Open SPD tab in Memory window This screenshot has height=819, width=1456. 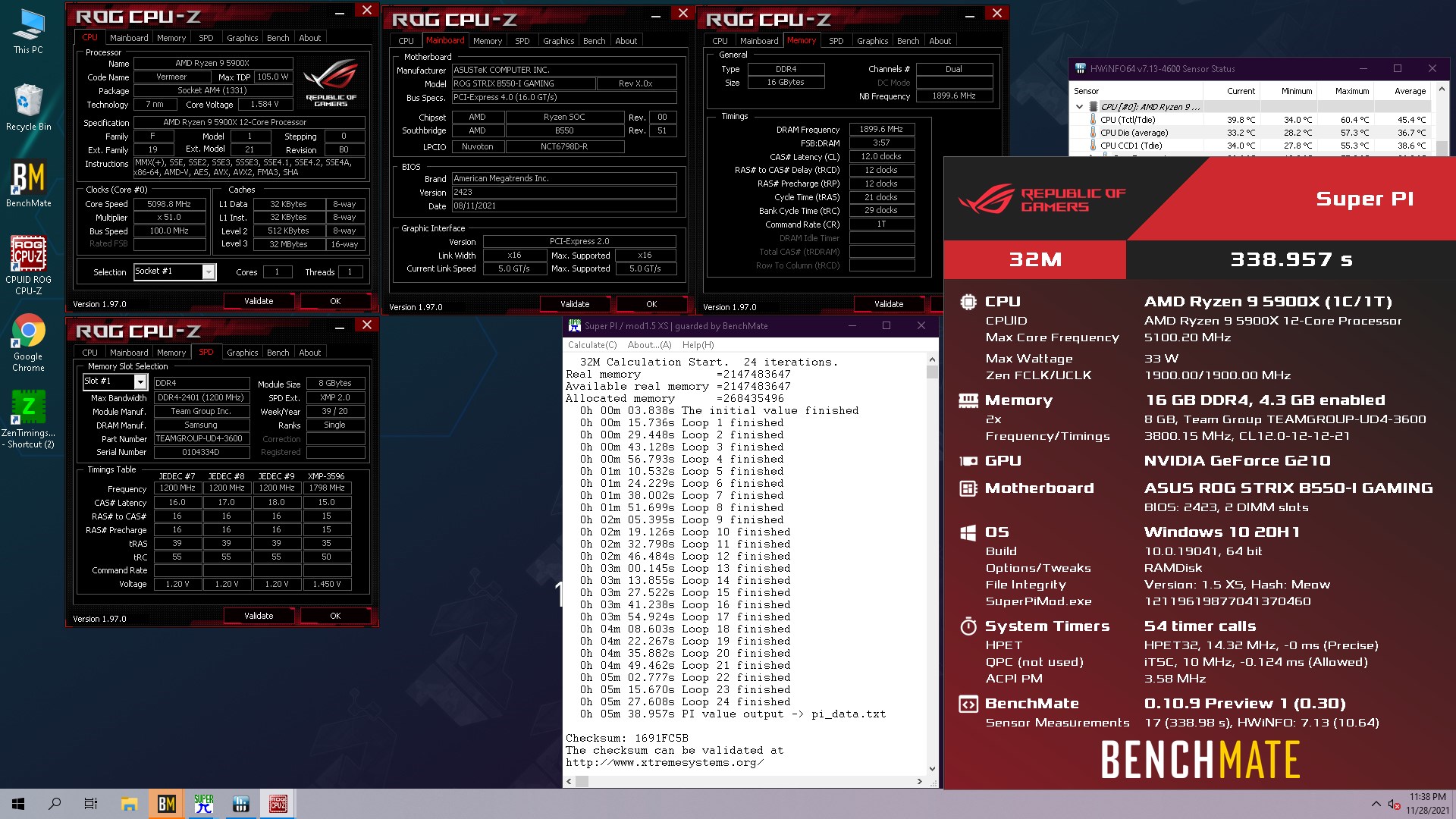click(x=836, y=41)
